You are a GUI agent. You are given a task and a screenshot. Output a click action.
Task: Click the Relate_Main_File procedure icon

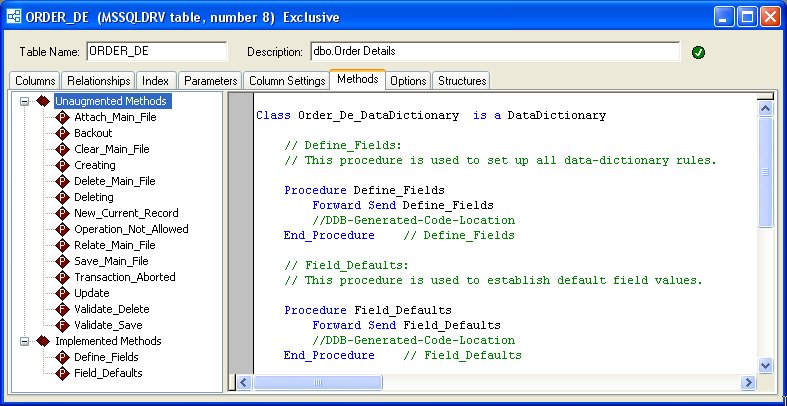[62, 245]
